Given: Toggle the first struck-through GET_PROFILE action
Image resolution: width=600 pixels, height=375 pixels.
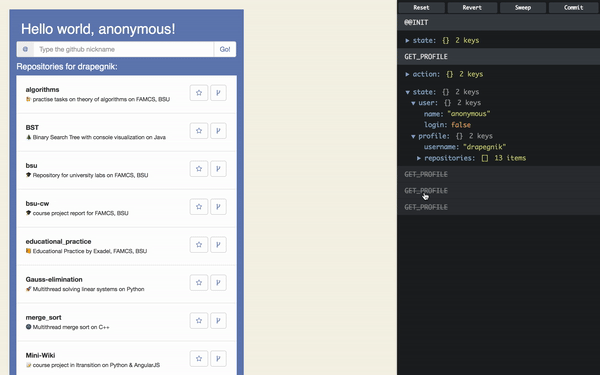Looking at the screenshot, I should (499, 174).
